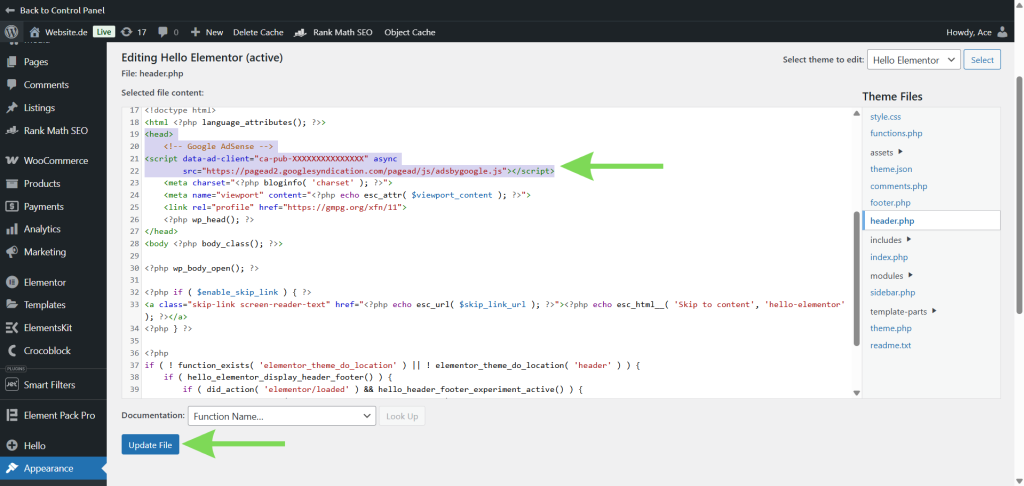Open the updates icon showing 17
The image size is (1024, 486).
coord(126,32)
